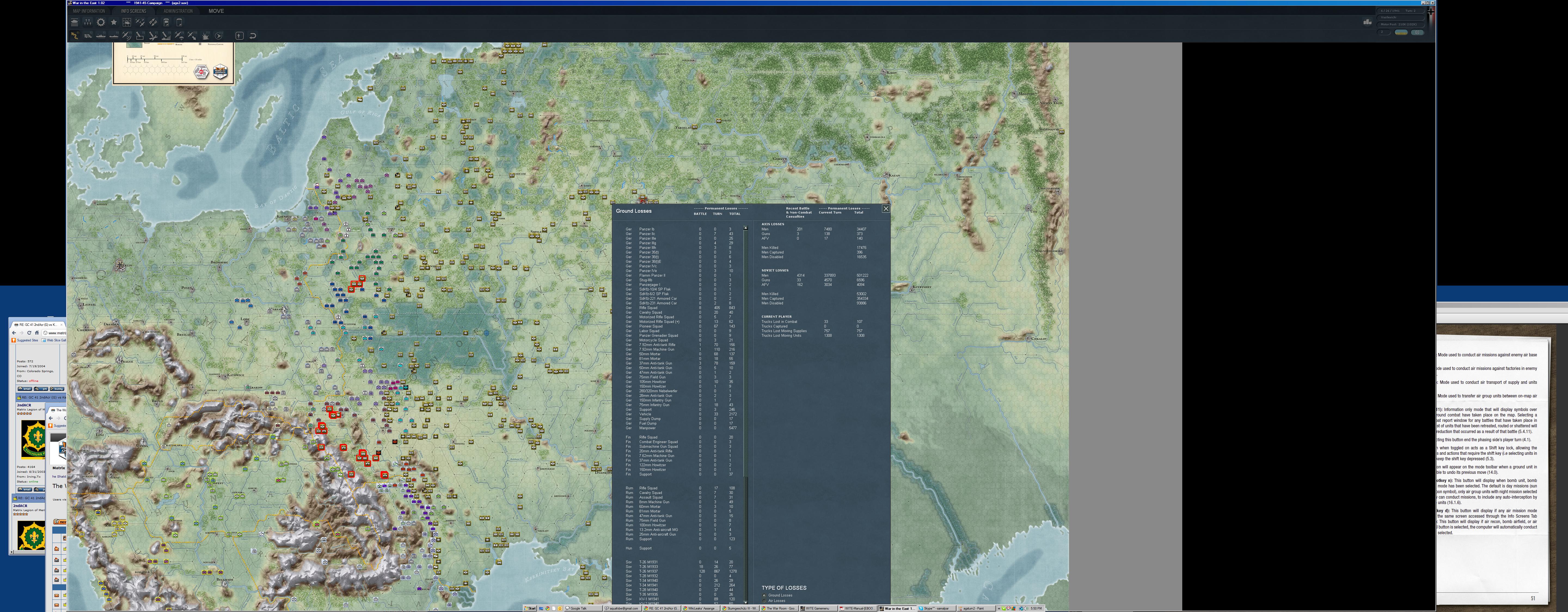
Task: Select the Amphibious Transport F4 icon
Action: (x=114, y=36)
